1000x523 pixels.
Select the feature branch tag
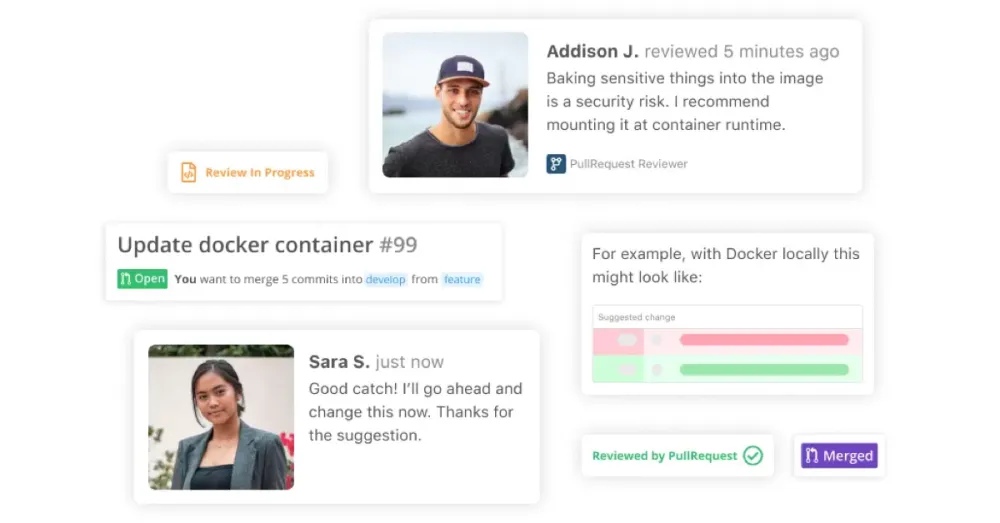(x=462, y=280)
